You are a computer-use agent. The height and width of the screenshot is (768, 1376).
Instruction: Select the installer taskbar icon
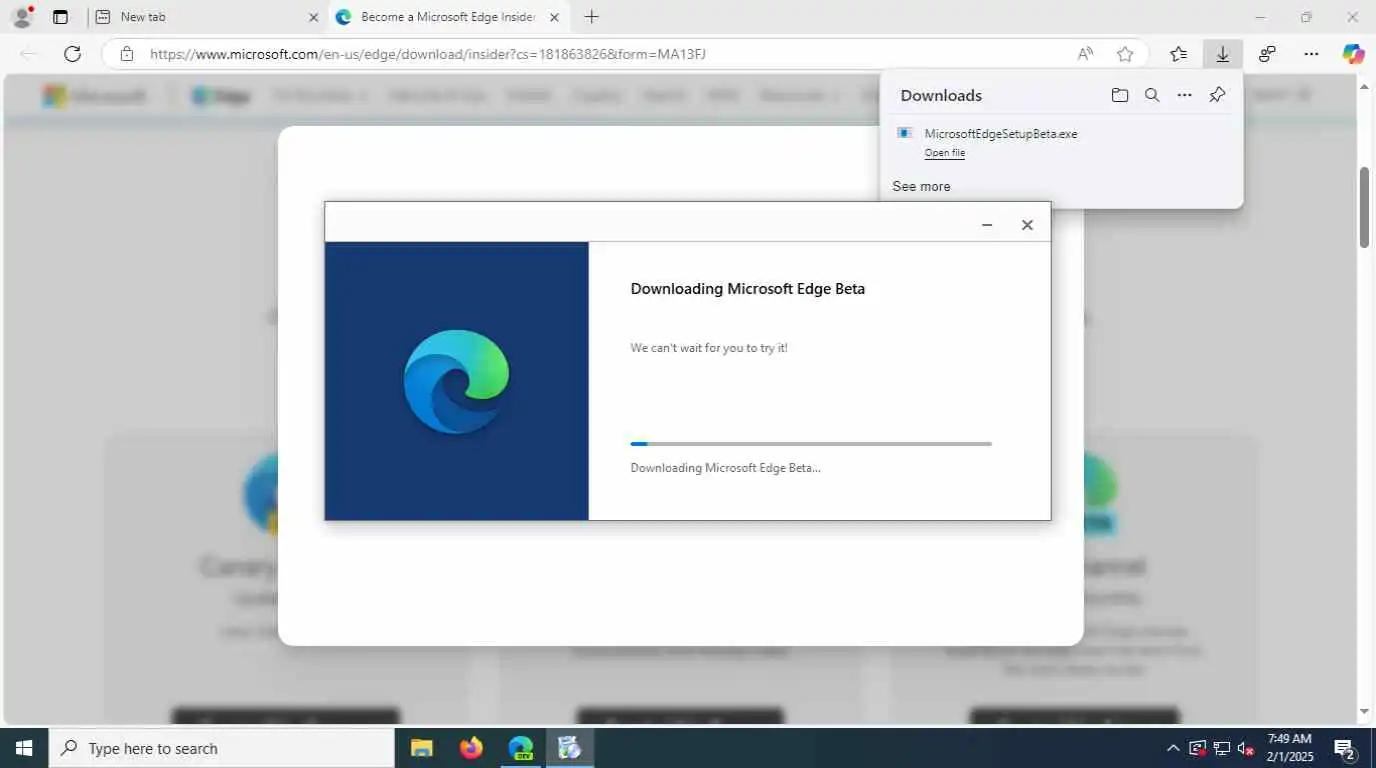pyautogui.click(x=570, y=748)
